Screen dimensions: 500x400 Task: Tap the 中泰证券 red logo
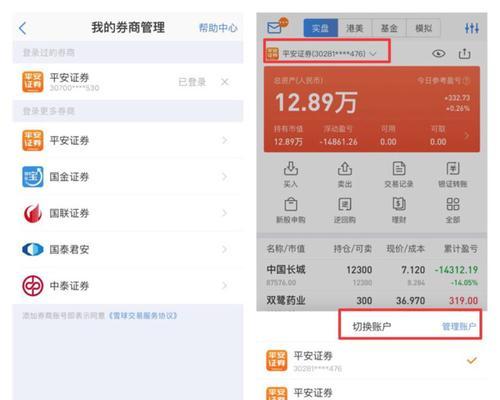click(33, 286)
